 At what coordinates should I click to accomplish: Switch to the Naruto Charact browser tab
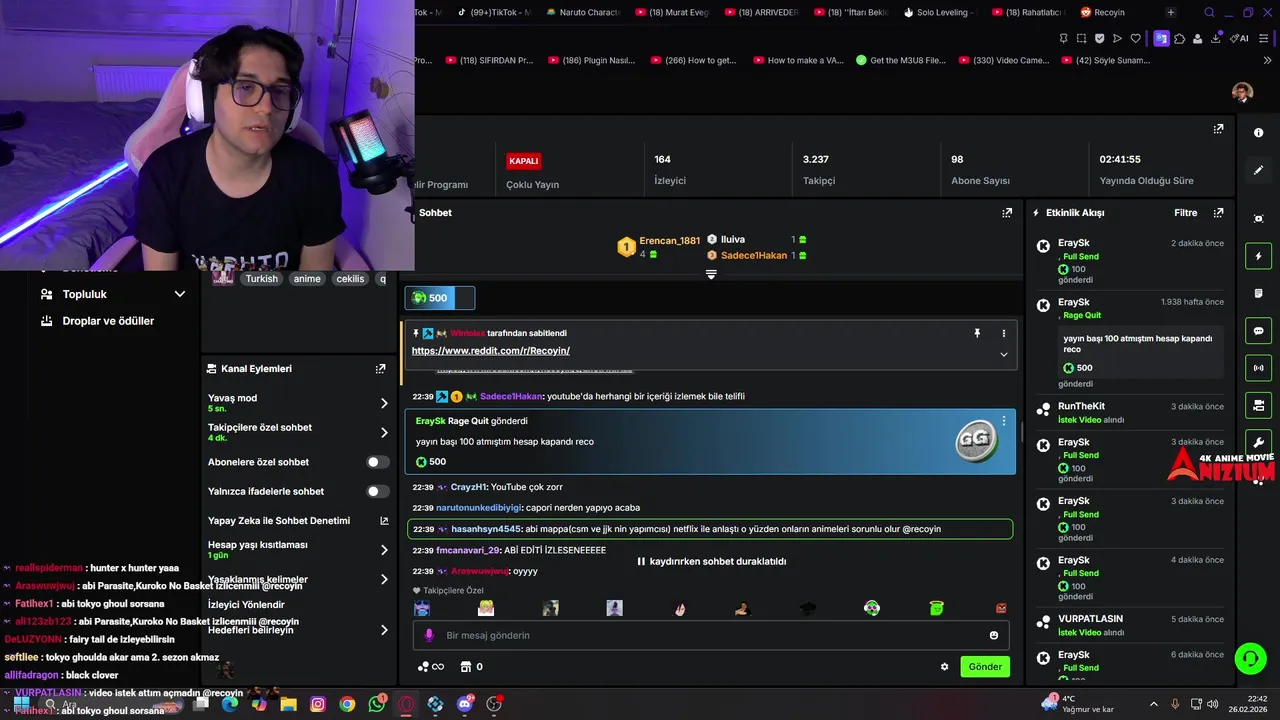(582, 12)
